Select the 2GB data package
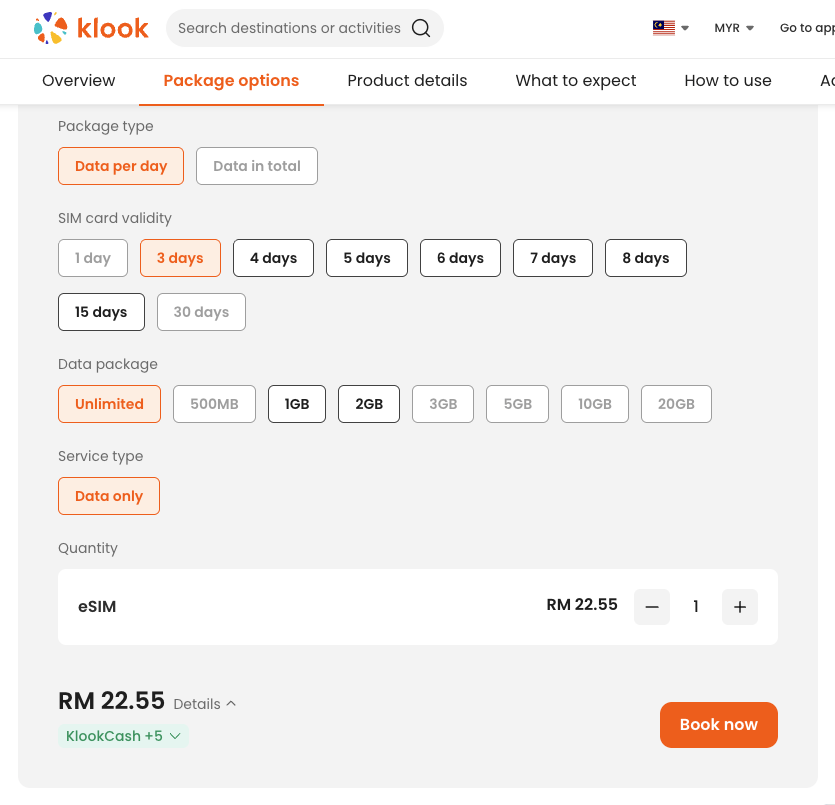Viewport: 835px width, 805px height. (369, 404)
